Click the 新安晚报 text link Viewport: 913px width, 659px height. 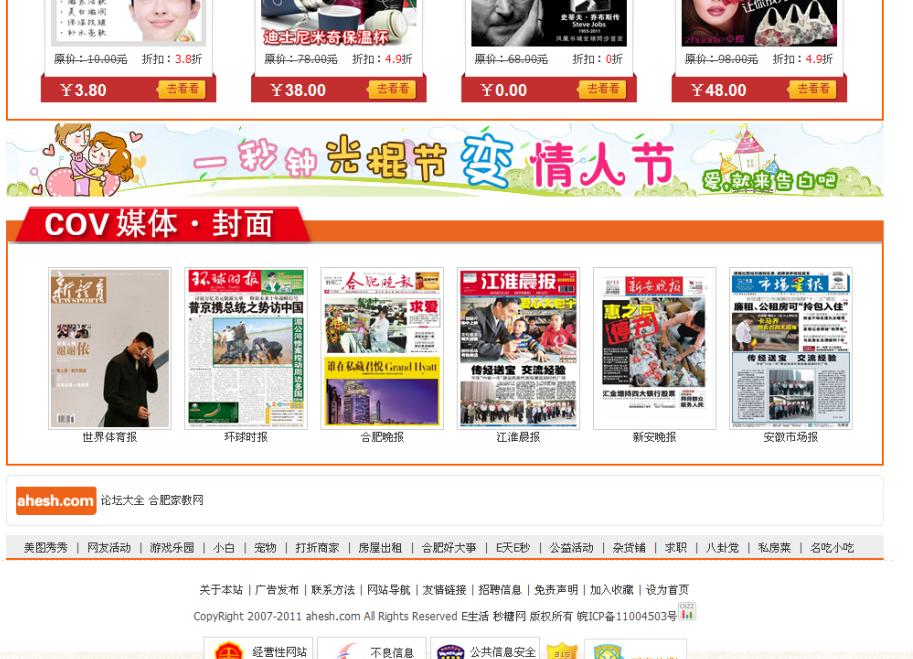654,437
